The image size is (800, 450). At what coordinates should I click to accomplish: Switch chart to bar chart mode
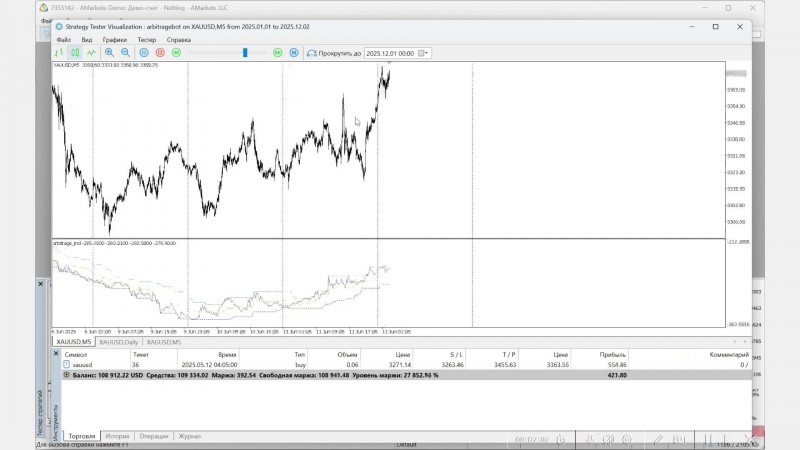tap(59, 53)
